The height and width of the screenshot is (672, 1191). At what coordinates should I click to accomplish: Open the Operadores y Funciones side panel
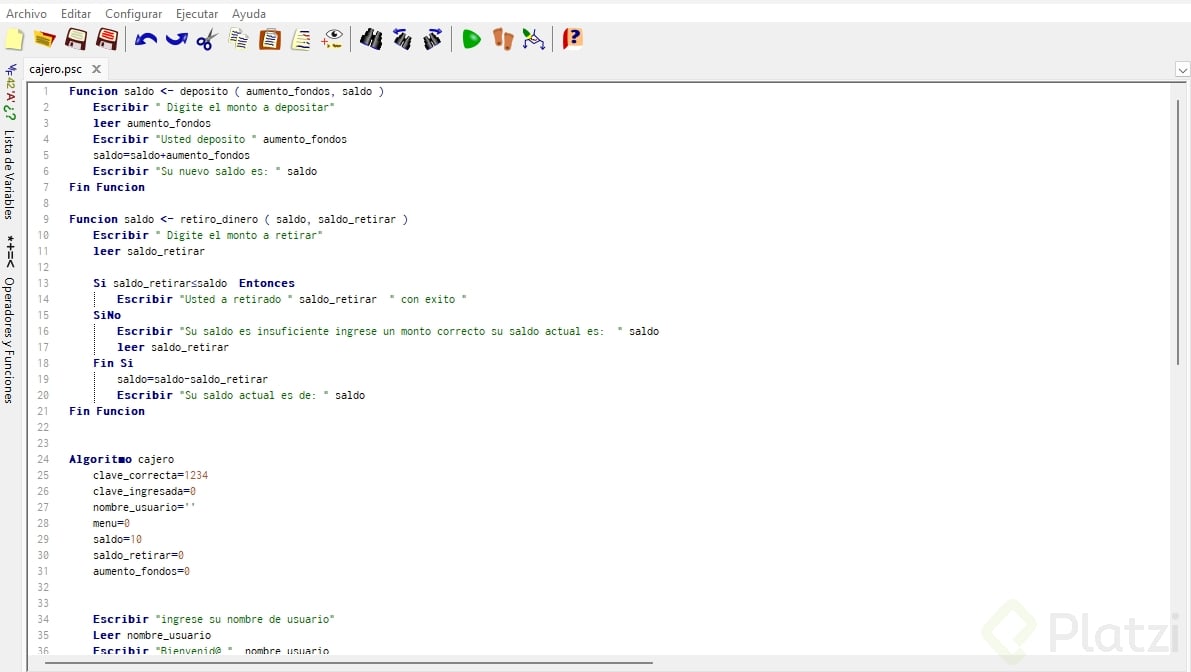click(9, 340)
